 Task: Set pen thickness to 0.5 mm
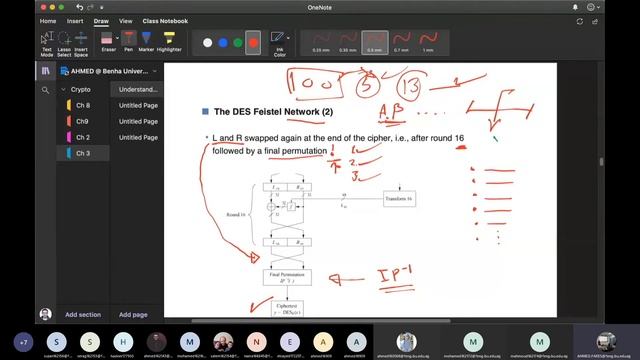(x=375, y=42)
